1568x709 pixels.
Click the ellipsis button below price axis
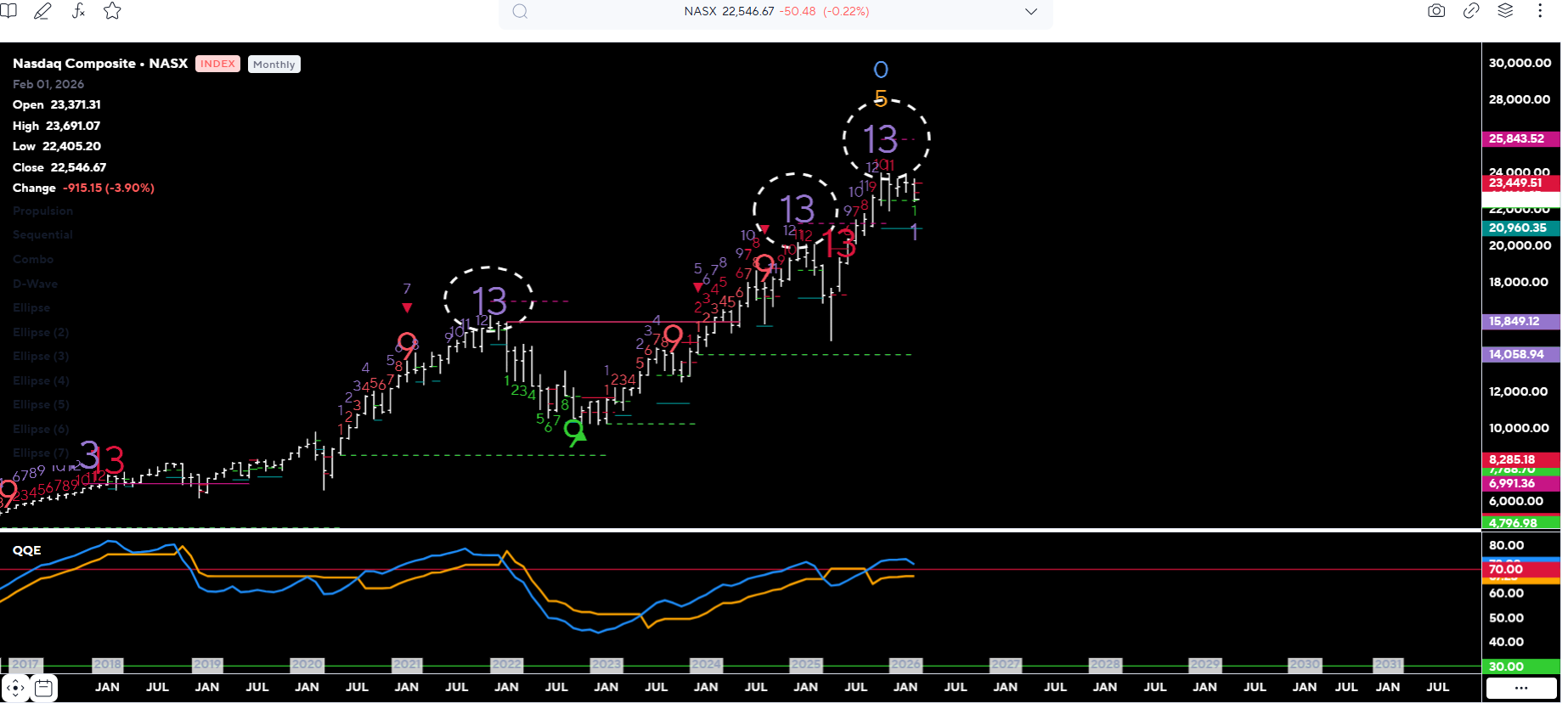1520,688
